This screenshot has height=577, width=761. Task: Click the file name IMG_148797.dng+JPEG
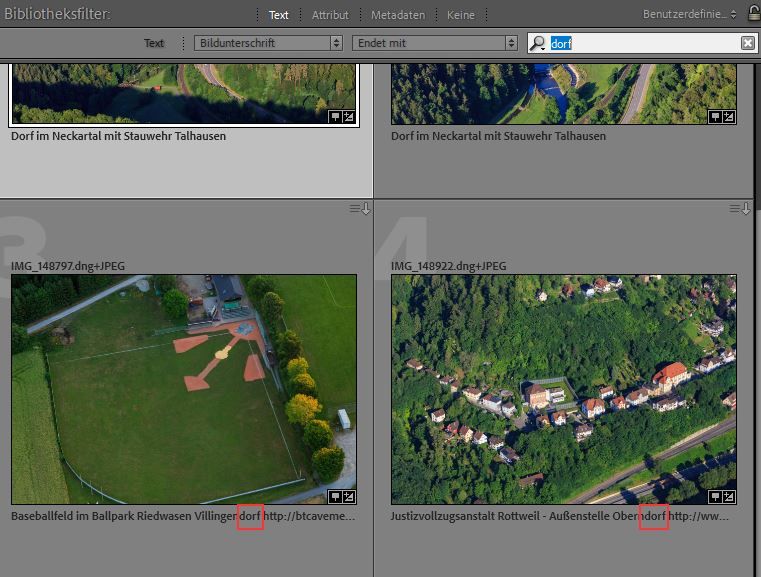click(68, 266)
